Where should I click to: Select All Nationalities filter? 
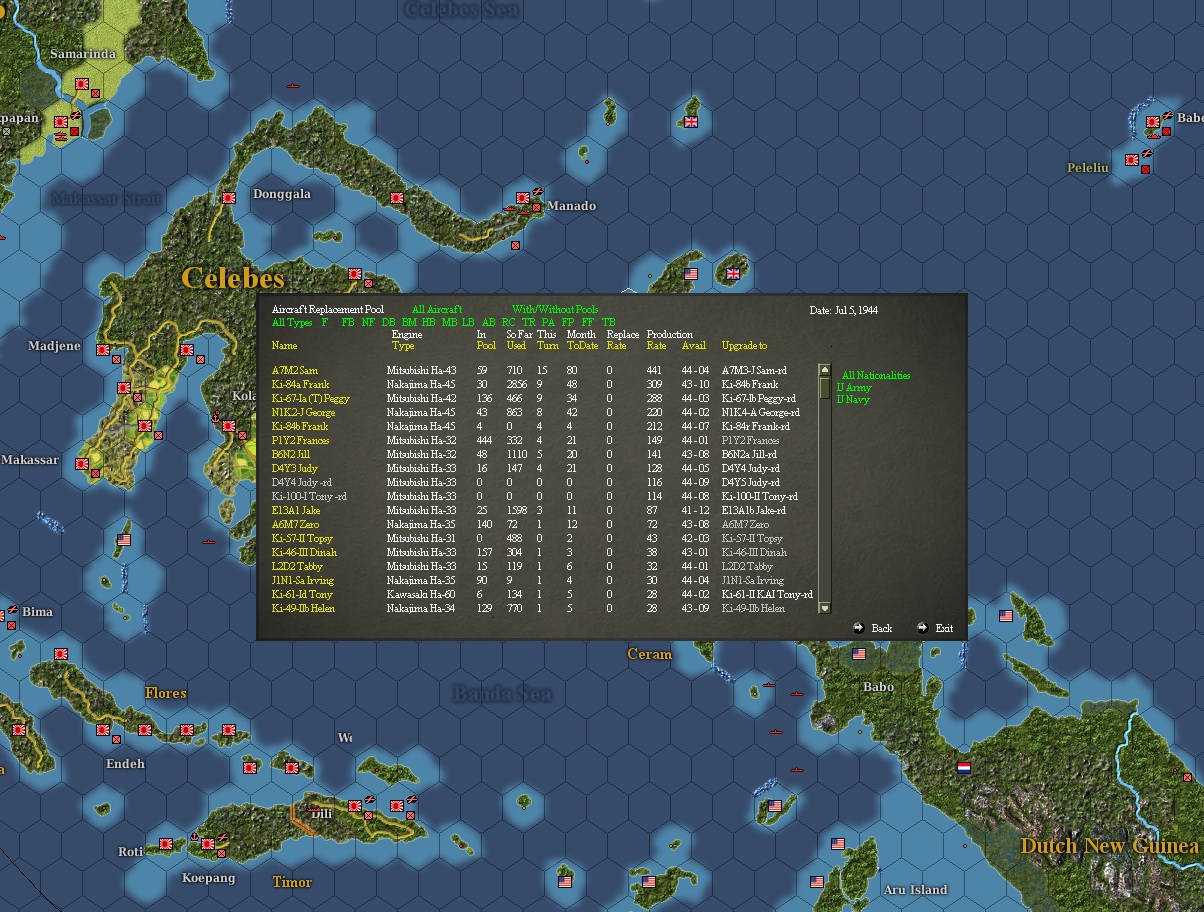(876, 376)
